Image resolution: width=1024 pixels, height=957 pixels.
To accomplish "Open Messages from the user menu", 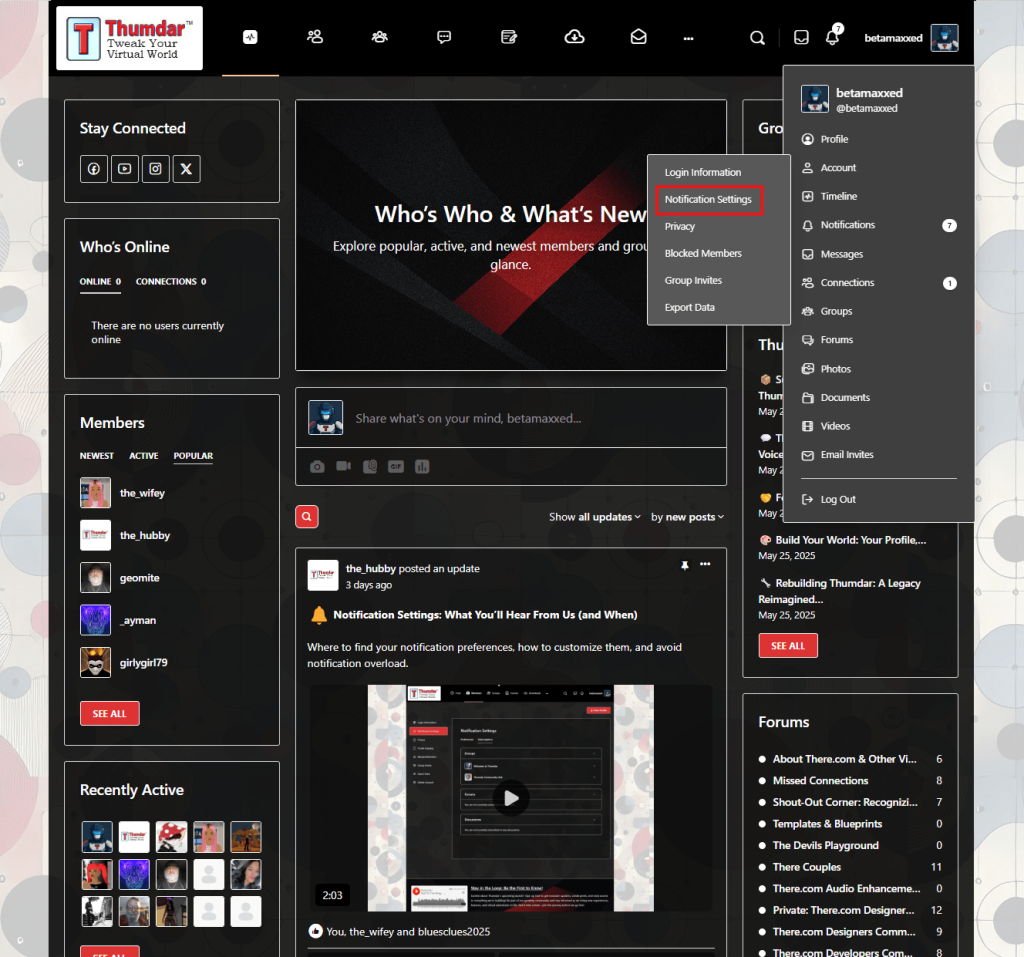I will coord(832,254).
